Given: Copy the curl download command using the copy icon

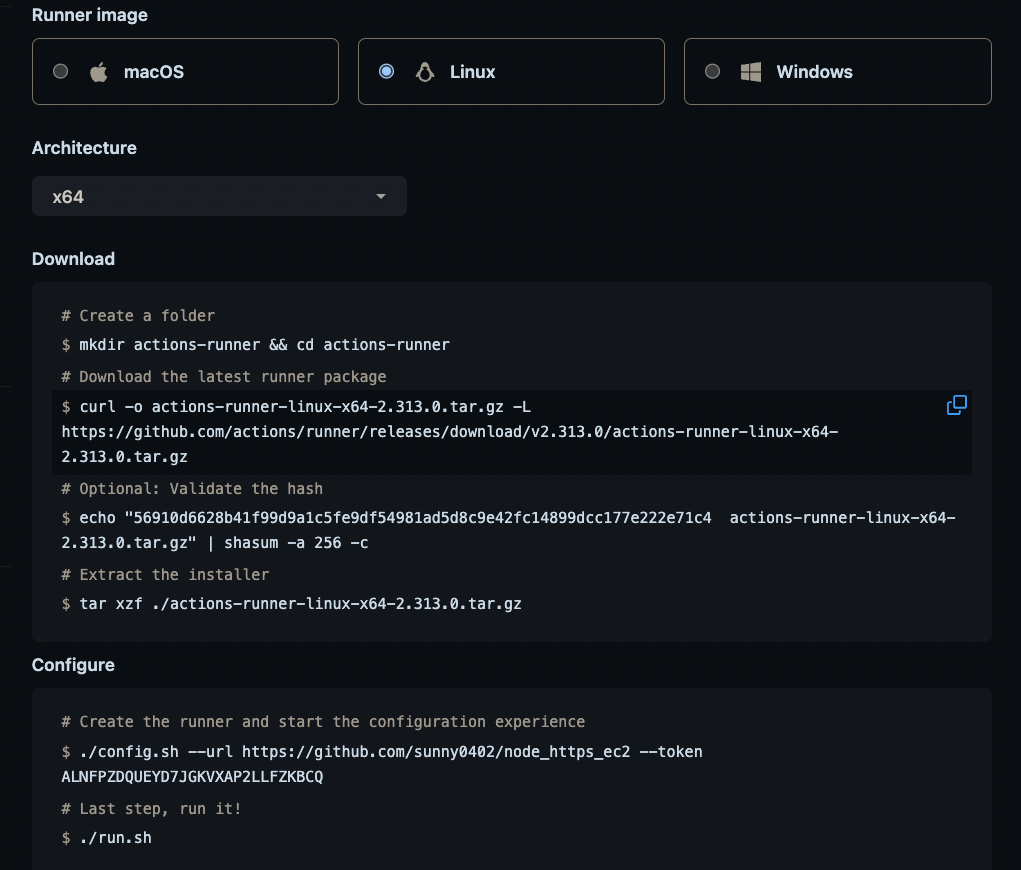Looking at the screenshot, I should pyautogui.click(x=956, y=405).
